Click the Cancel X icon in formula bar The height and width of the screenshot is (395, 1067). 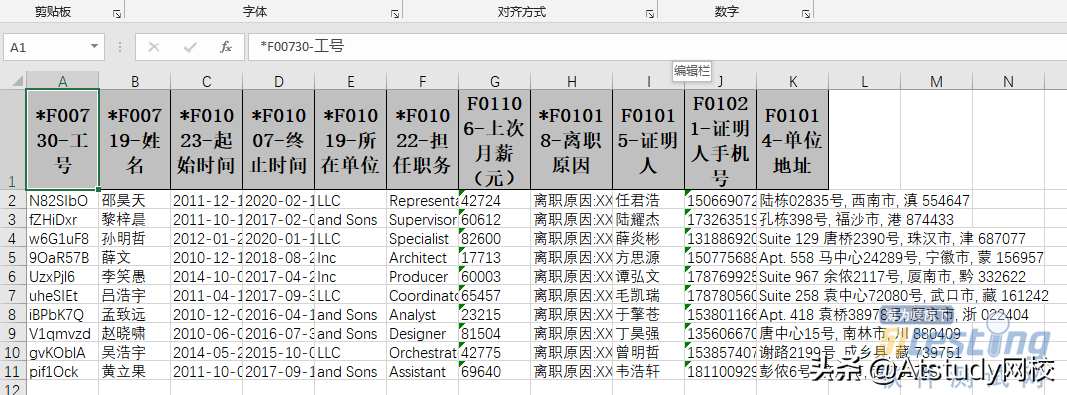(154, 47)
